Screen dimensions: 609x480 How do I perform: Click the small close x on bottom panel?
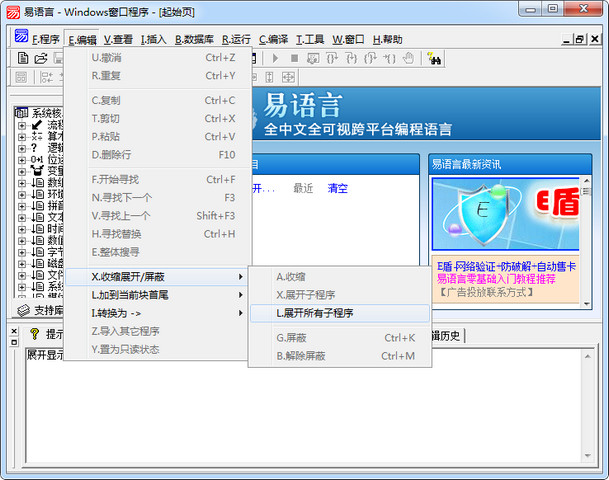[x=14, y=331]
